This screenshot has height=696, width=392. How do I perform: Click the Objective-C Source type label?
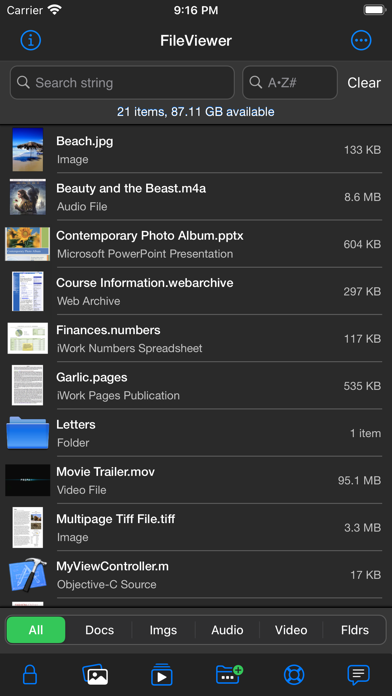tap(107, 585)
